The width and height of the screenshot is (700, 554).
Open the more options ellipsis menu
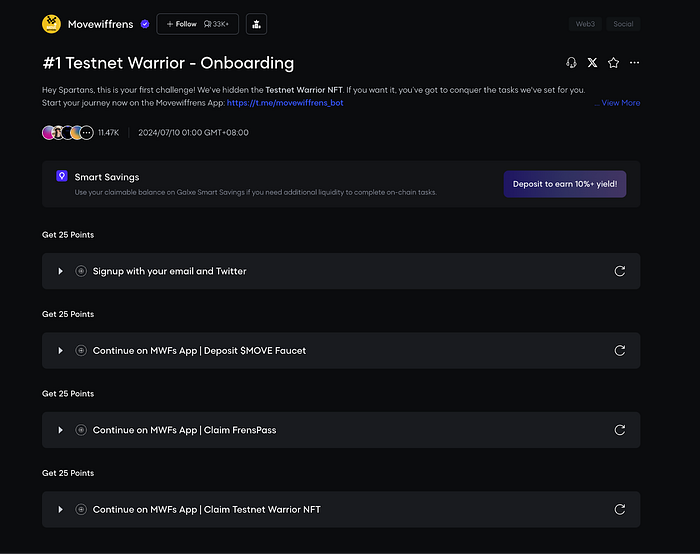634,63
